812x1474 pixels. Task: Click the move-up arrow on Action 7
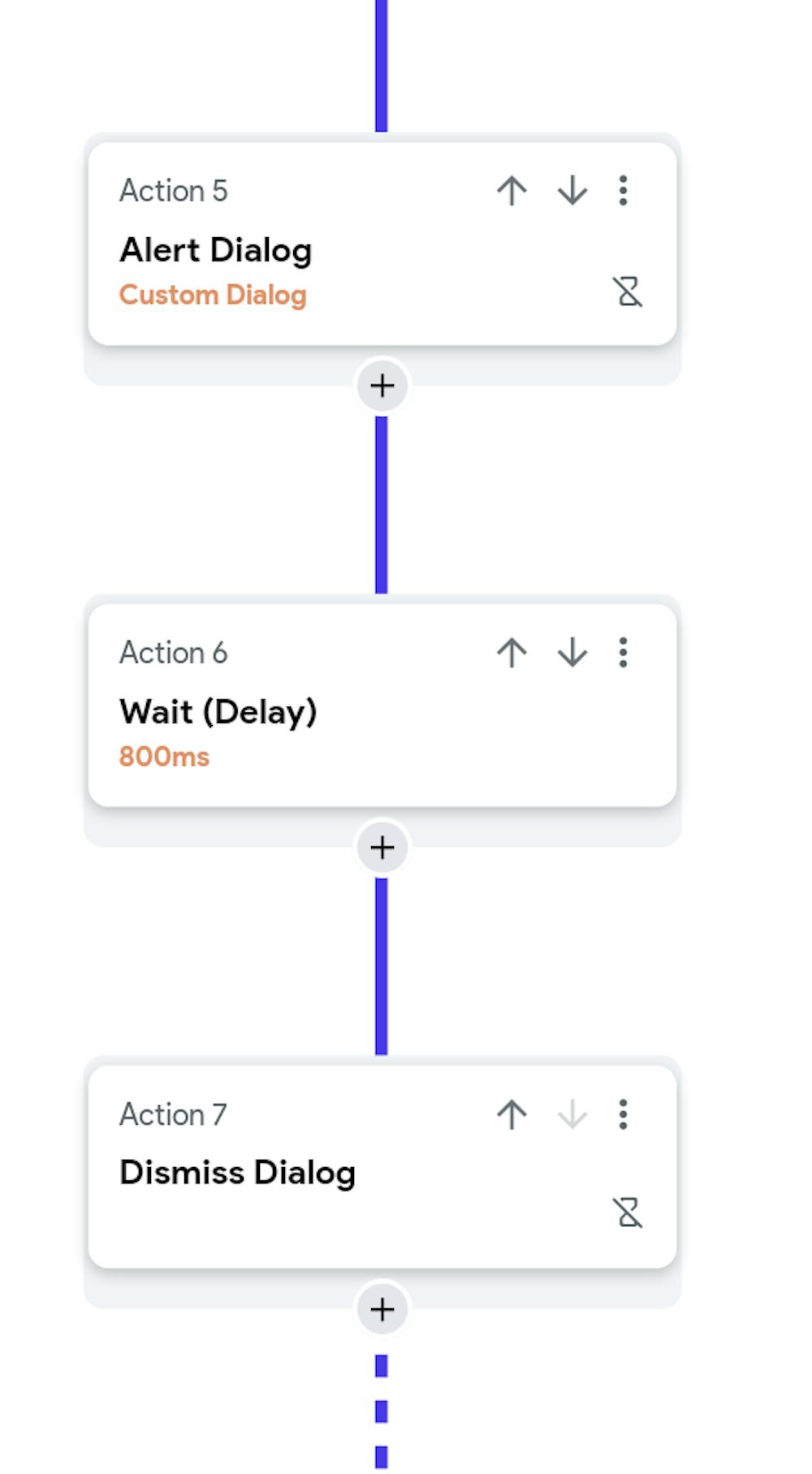[511, 1114]
